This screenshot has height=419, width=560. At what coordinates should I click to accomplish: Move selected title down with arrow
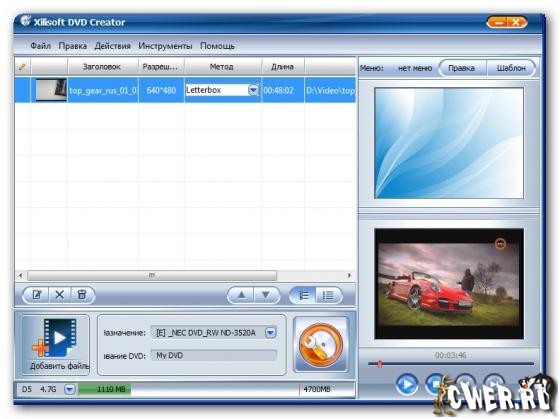266,295
